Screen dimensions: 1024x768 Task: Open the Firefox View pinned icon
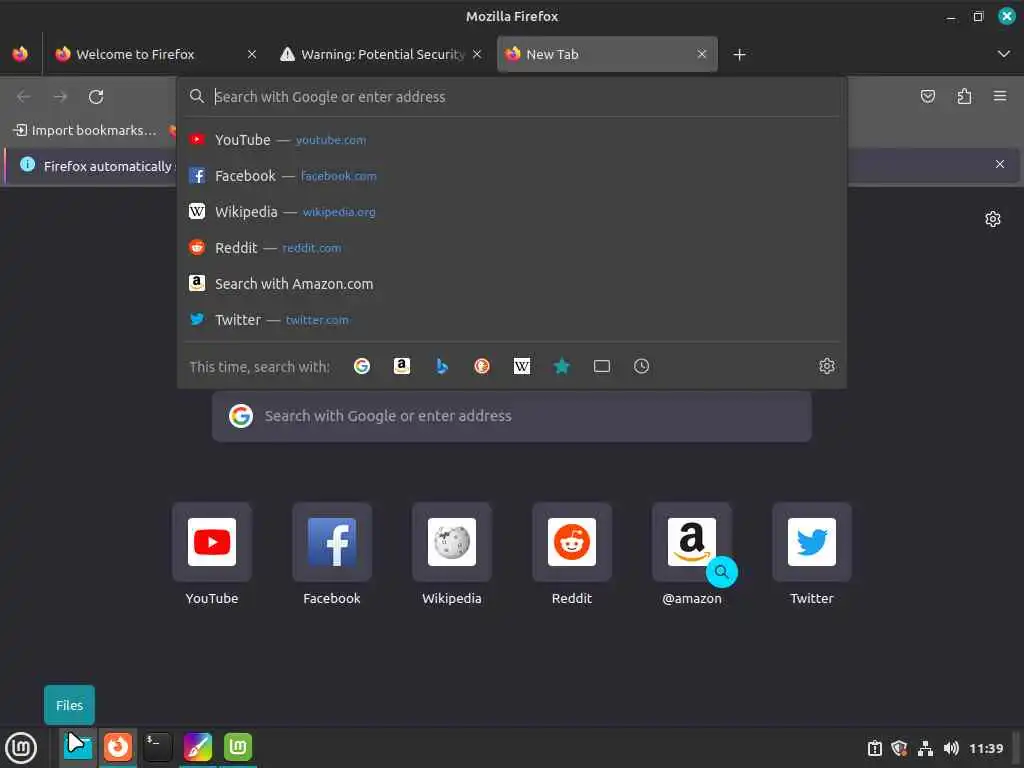click(20, 54)
